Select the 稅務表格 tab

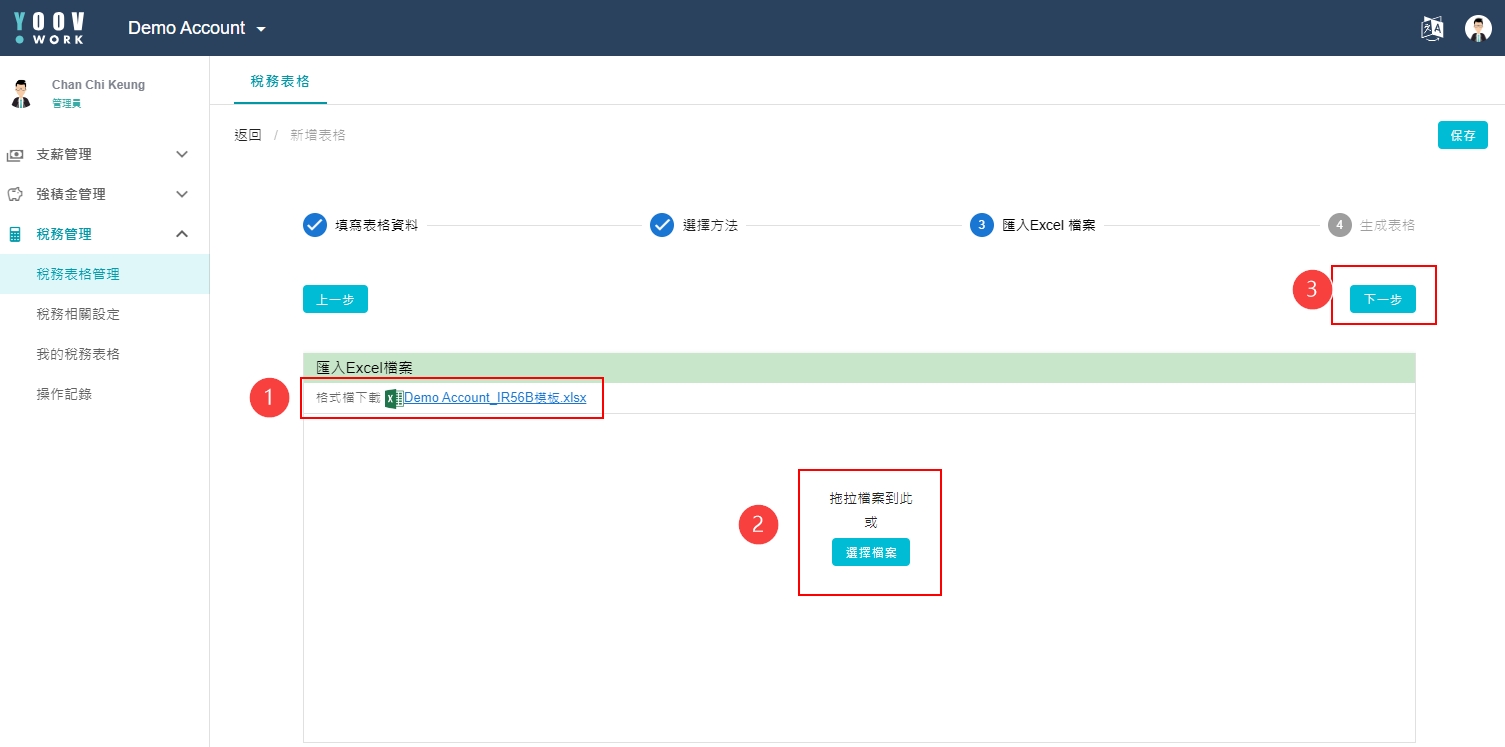(280, 81)
